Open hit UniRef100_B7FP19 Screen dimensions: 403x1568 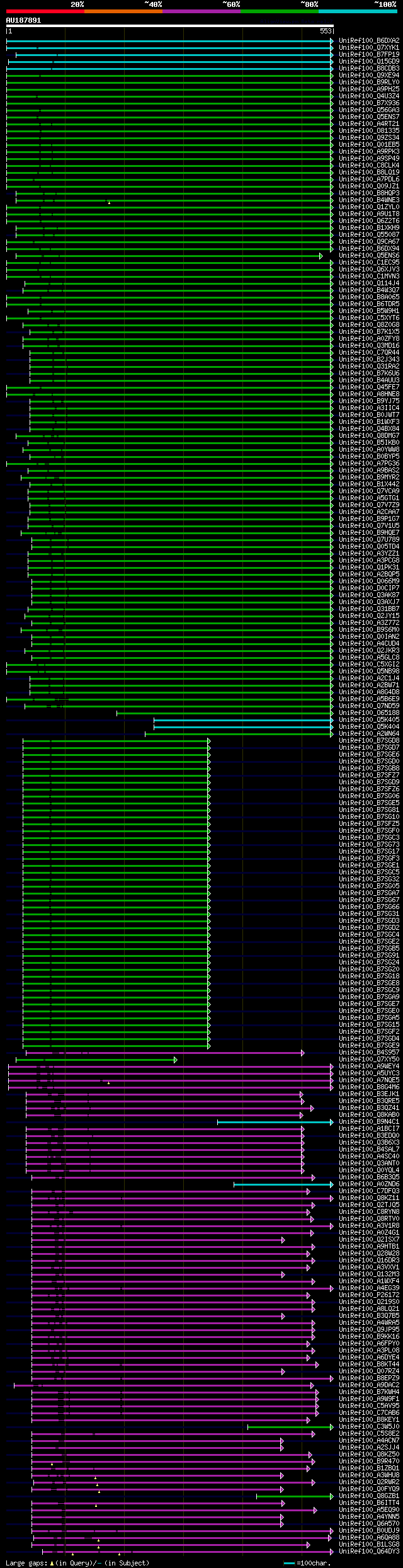coord(369,54)
